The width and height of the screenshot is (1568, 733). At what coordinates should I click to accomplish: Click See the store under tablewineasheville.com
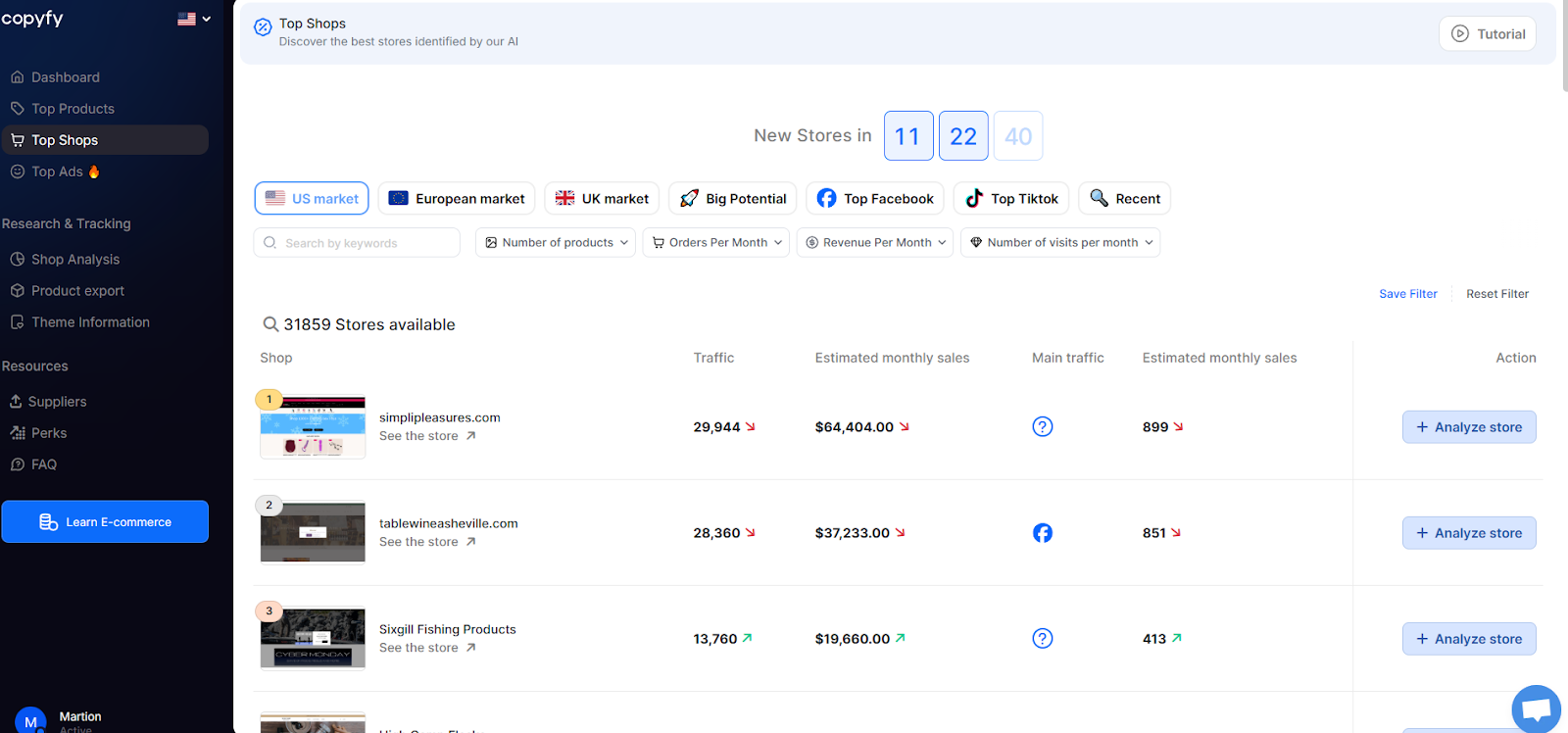pos(427,542)
